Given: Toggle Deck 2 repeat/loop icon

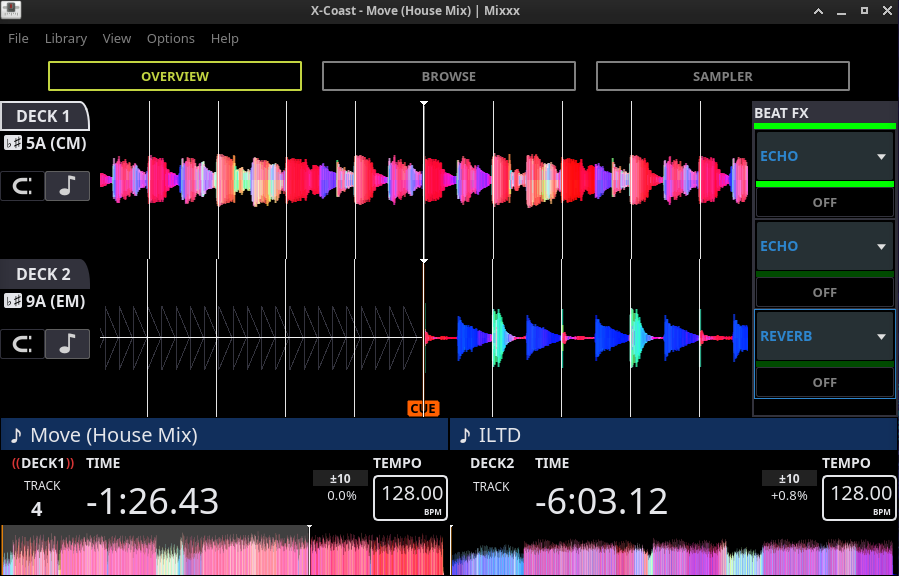Looking at the screenshot, I should 22,344.
